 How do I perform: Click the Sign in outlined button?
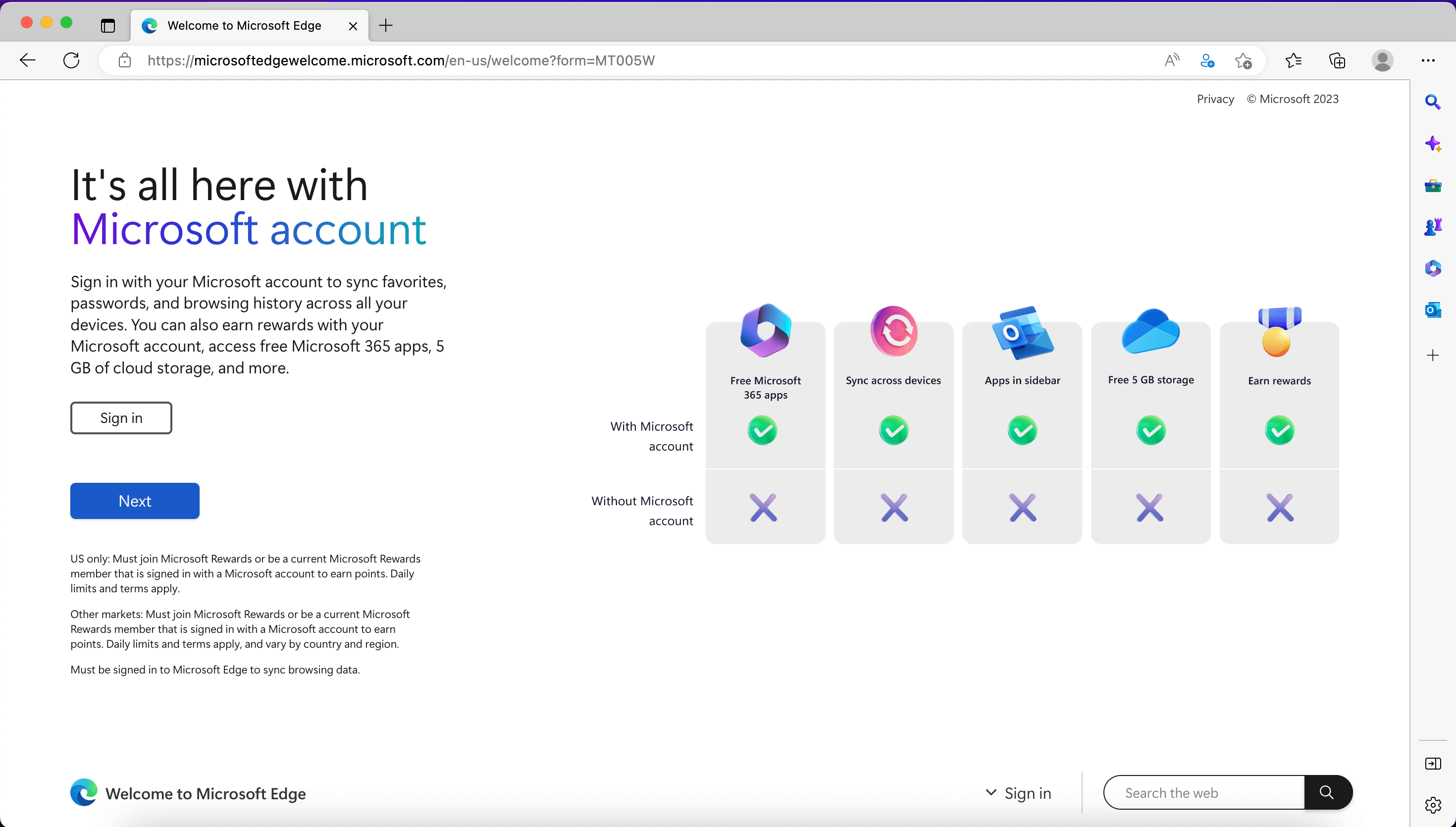121,418
